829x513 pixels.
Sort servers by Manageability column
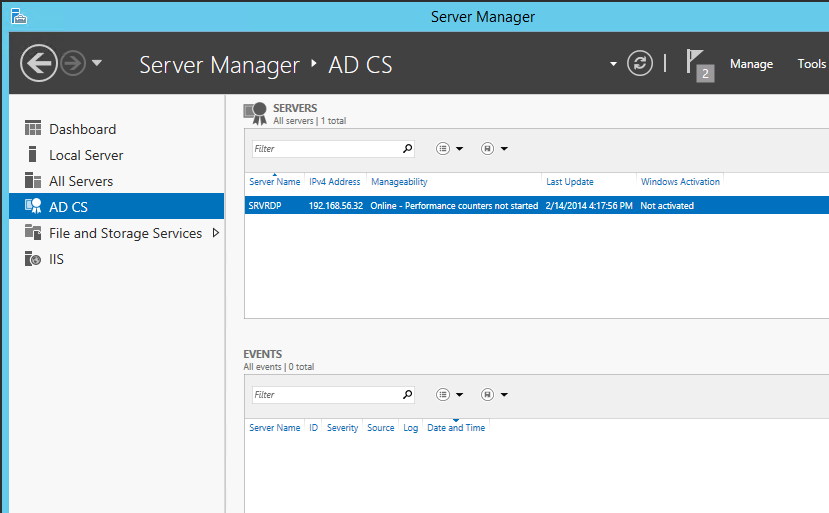point(399,181)
